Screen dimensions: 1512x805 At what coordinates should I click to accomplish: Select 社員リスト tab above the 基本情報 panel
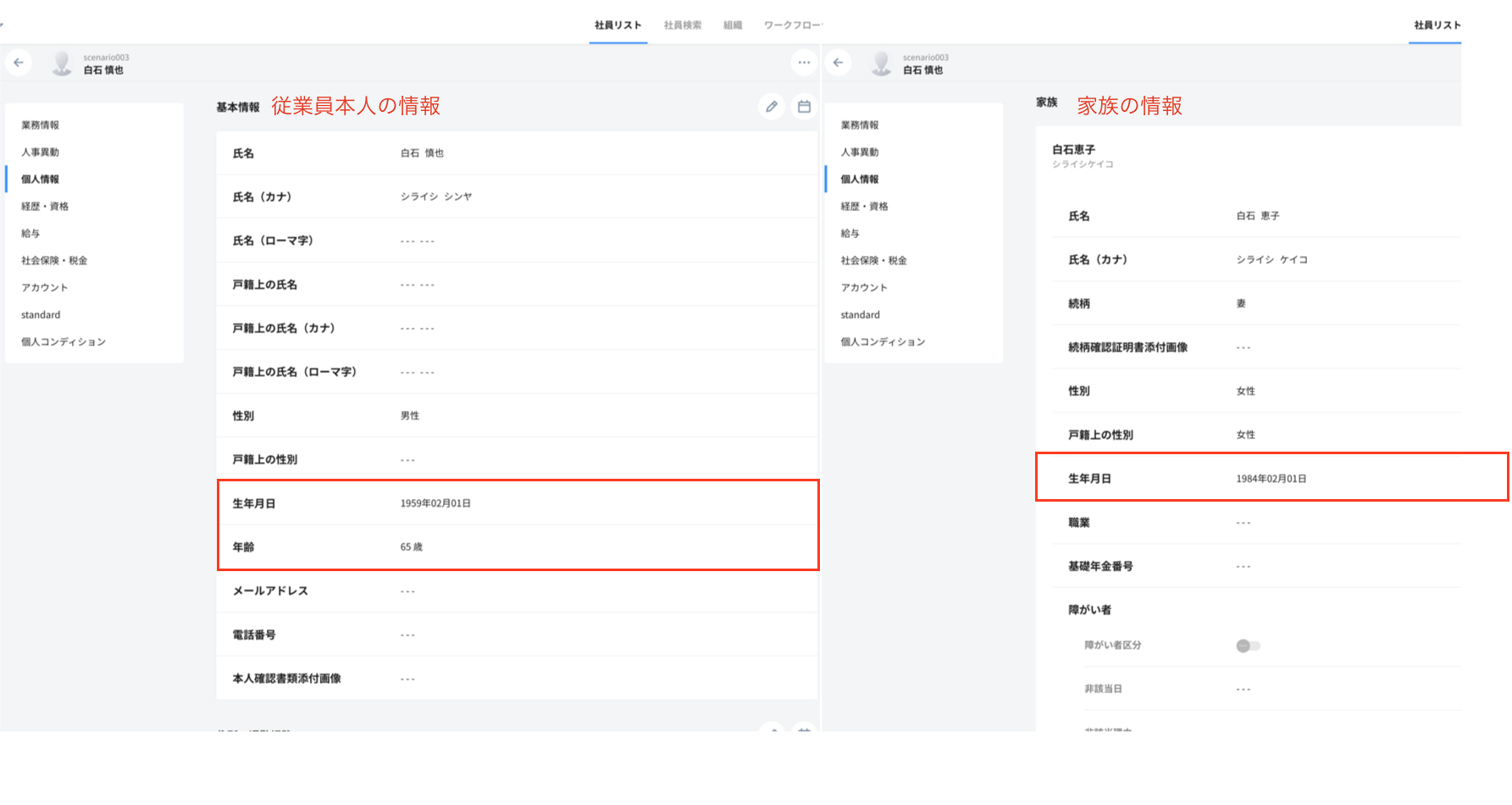point(618,25)
